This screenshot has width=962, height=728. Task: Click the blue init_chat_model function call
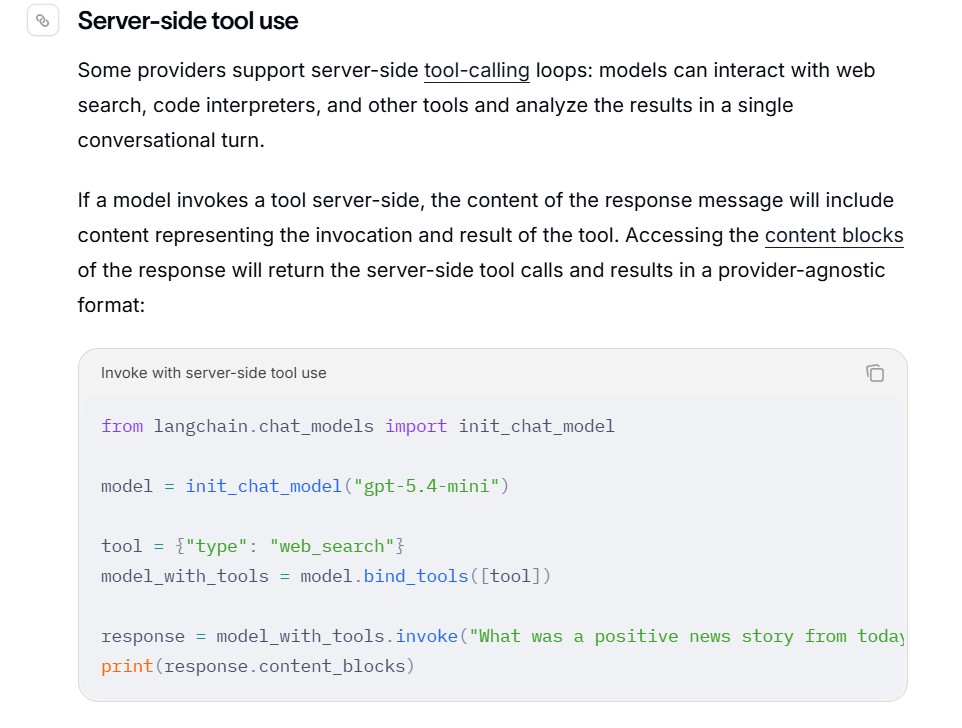(263, 486)
